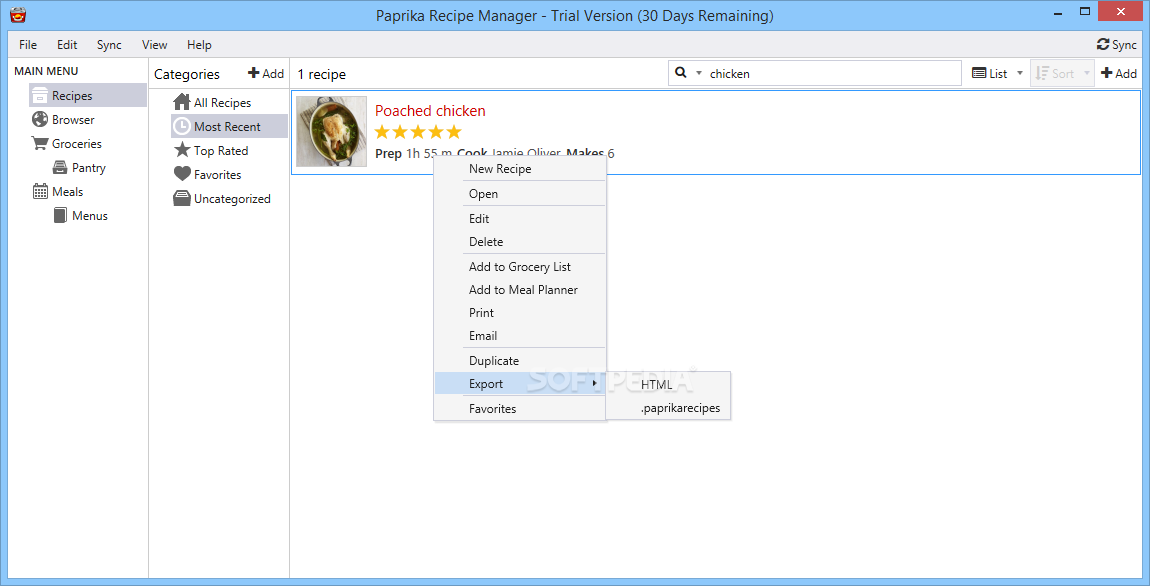Click the chicken search field
Viewport: 1150px width, 586px height.
click(x=814, y=73)
